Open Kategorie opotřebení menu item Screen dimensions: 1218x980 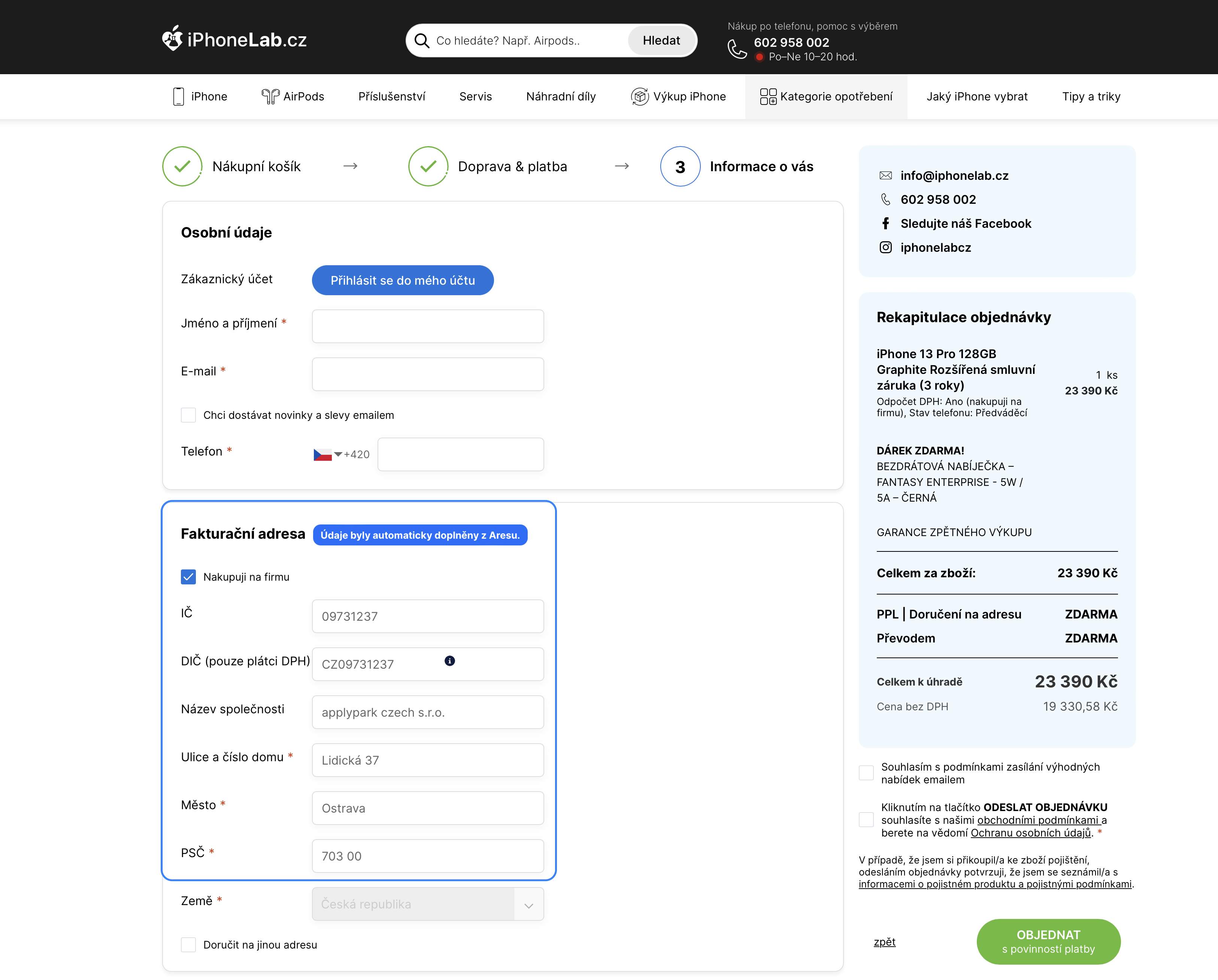coord(826,97)
